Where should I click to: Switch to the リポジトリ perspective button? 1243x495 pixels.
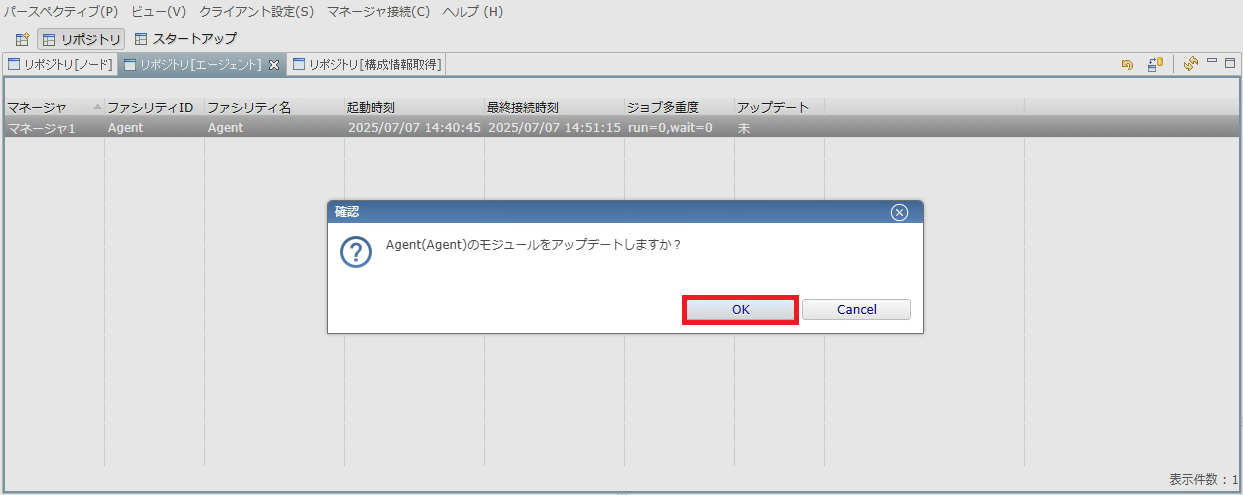click(x=81, y=39)
